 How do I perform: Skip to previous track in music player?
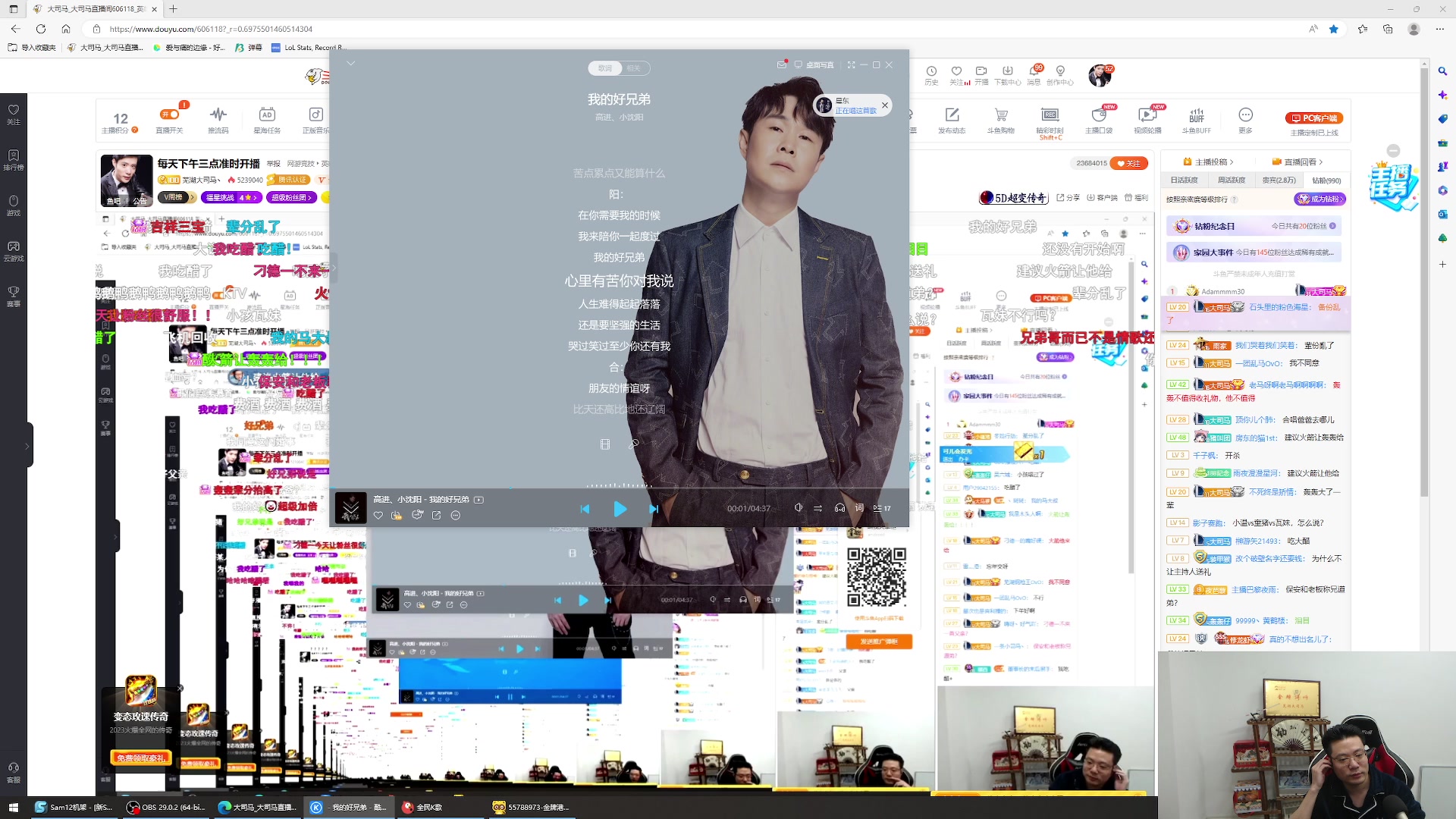(585, 509)
